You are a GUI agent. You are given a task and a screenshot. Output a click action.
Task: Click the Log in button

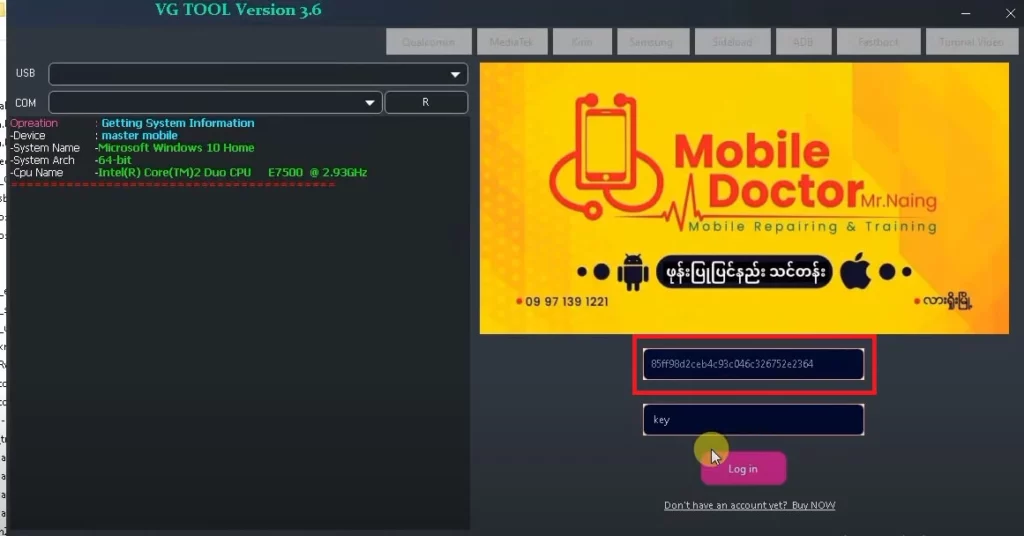(743, 469)
